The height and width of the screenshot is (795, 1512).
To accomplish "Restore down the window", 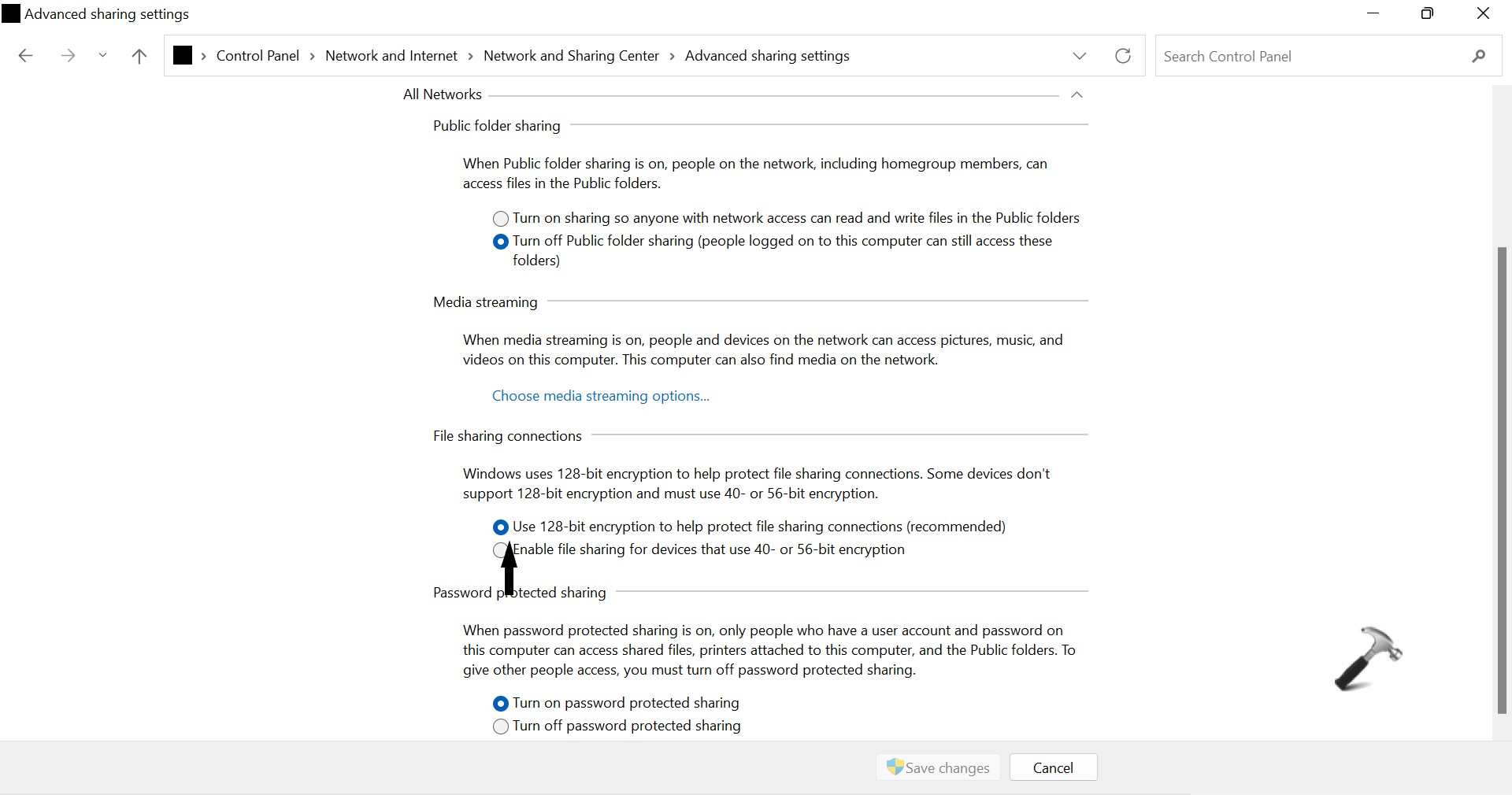I will coord(1427,13).
